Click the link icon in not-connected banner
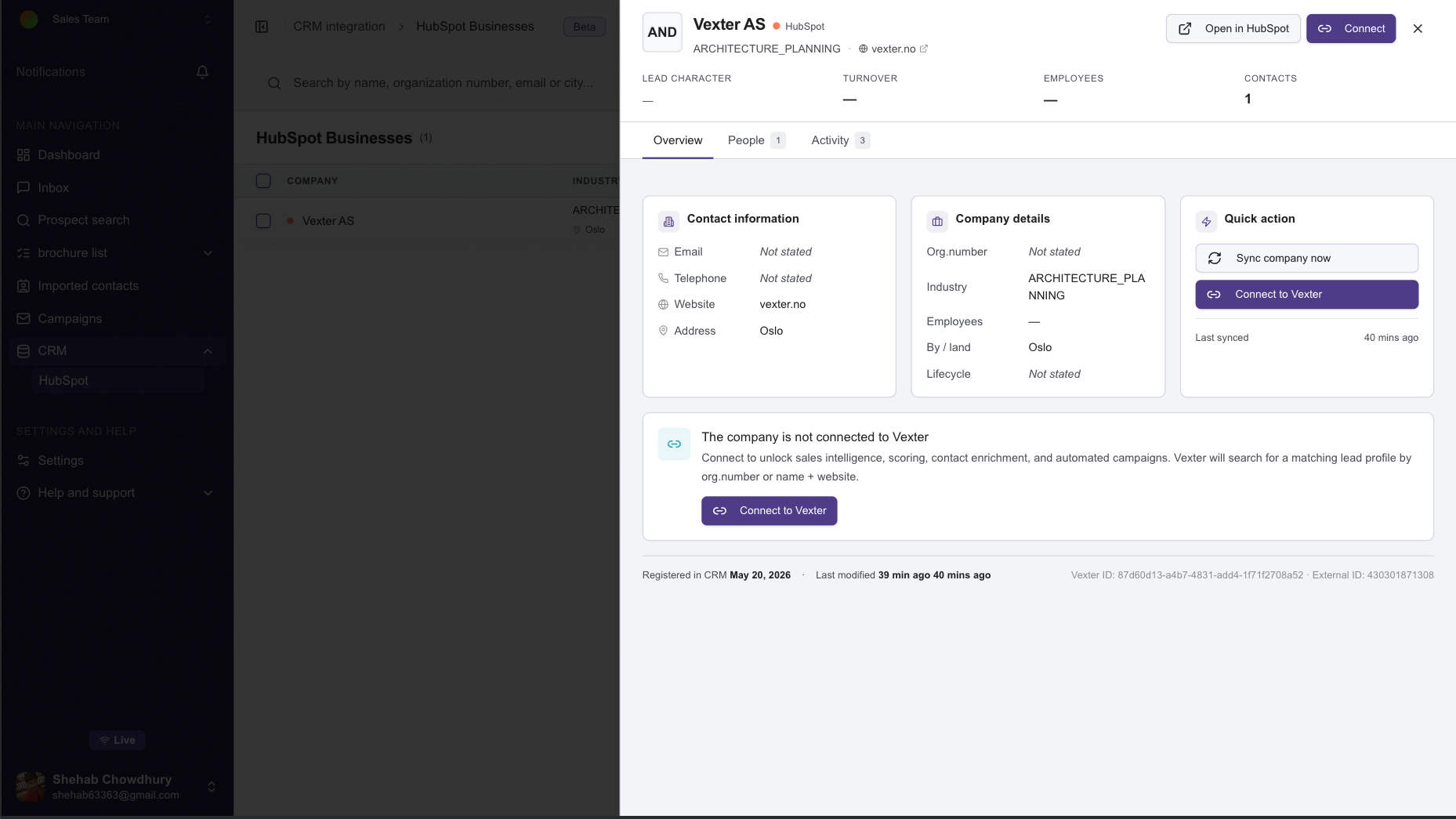 [x=674, y=444]
